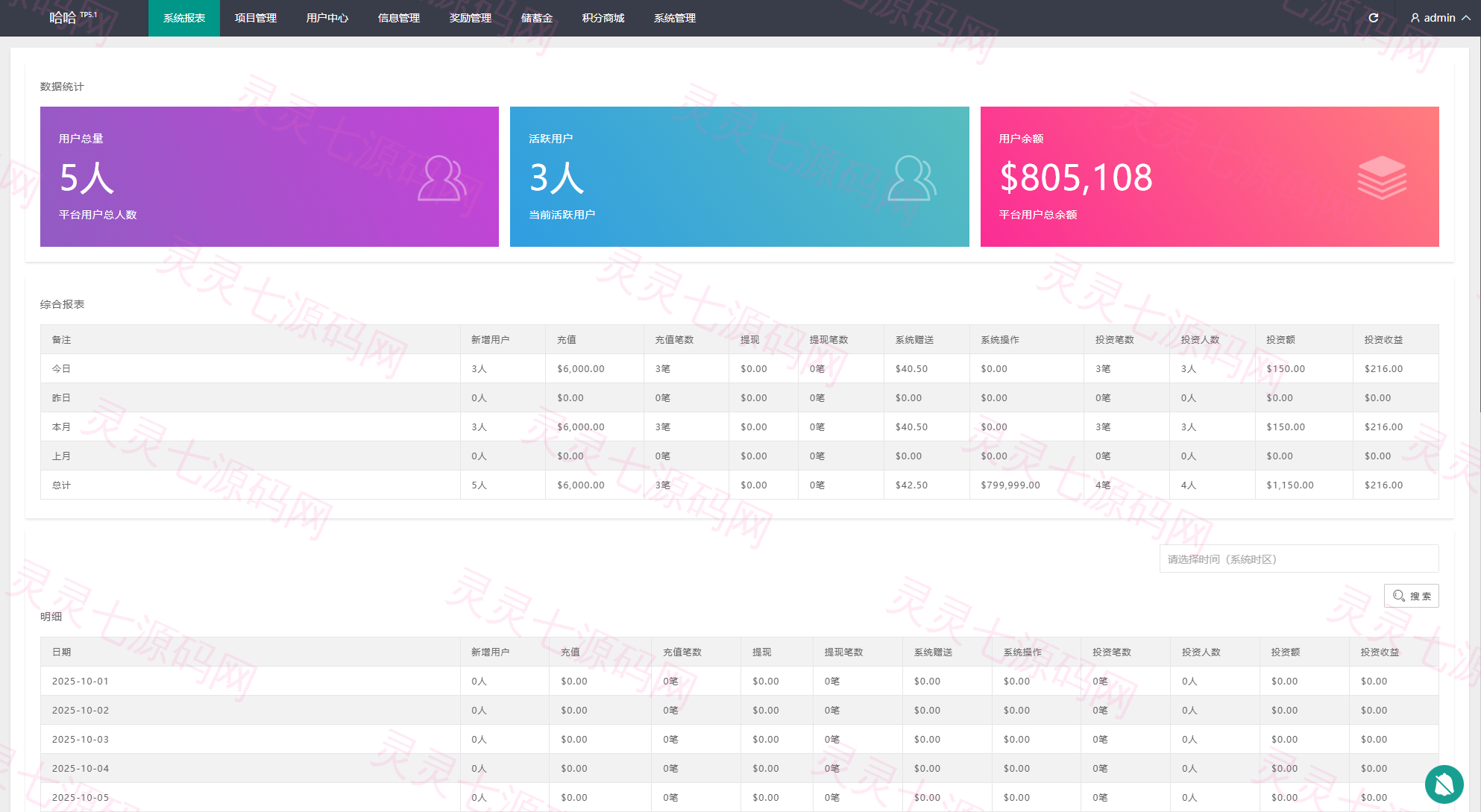
Task: Click the users icon in 用户总量 card
Action: click(441, 178)
